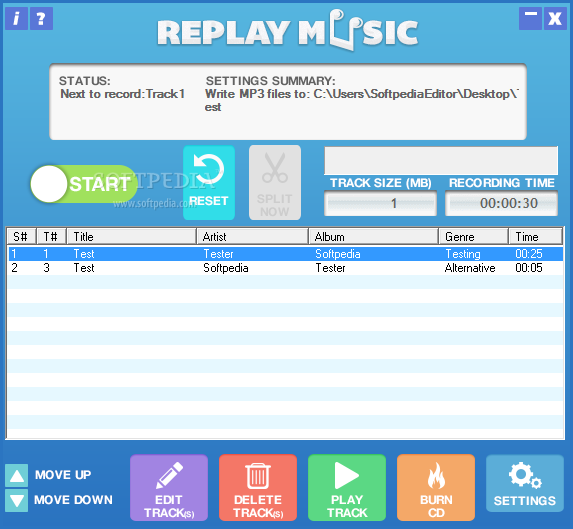This screenshot has height=529, width=573.
Task: Sort by the Time column header
Action: (535, 236)
